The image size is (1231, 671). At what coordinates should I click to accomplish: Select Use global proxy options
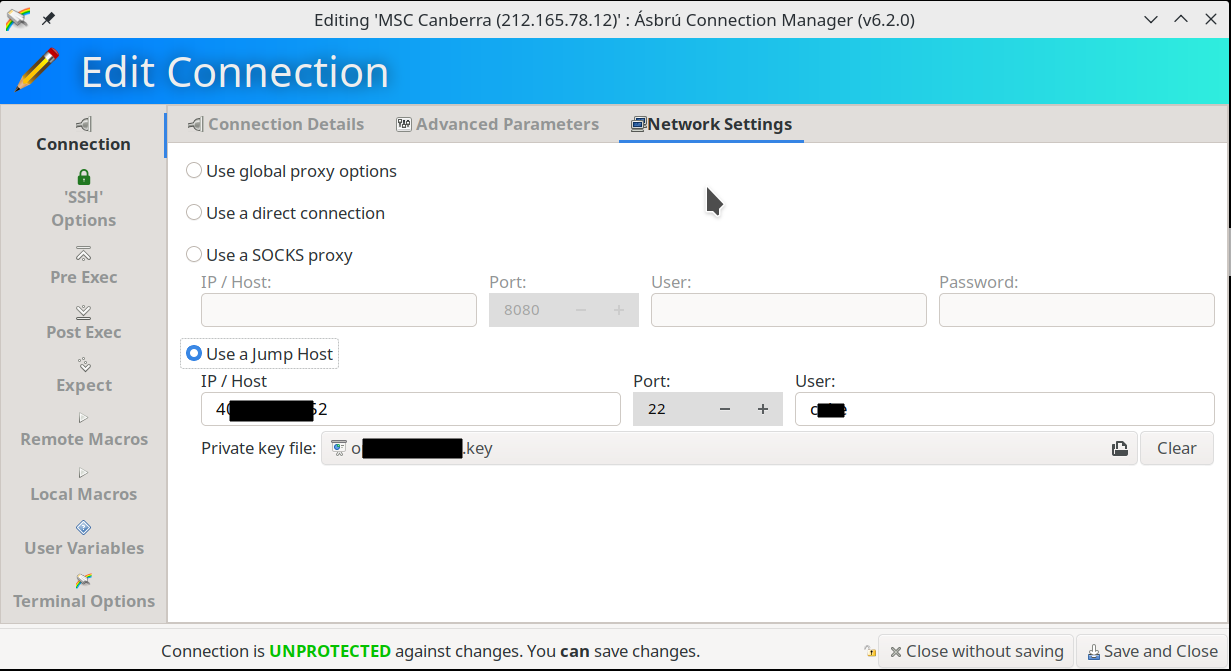click(x=193, y=170)
